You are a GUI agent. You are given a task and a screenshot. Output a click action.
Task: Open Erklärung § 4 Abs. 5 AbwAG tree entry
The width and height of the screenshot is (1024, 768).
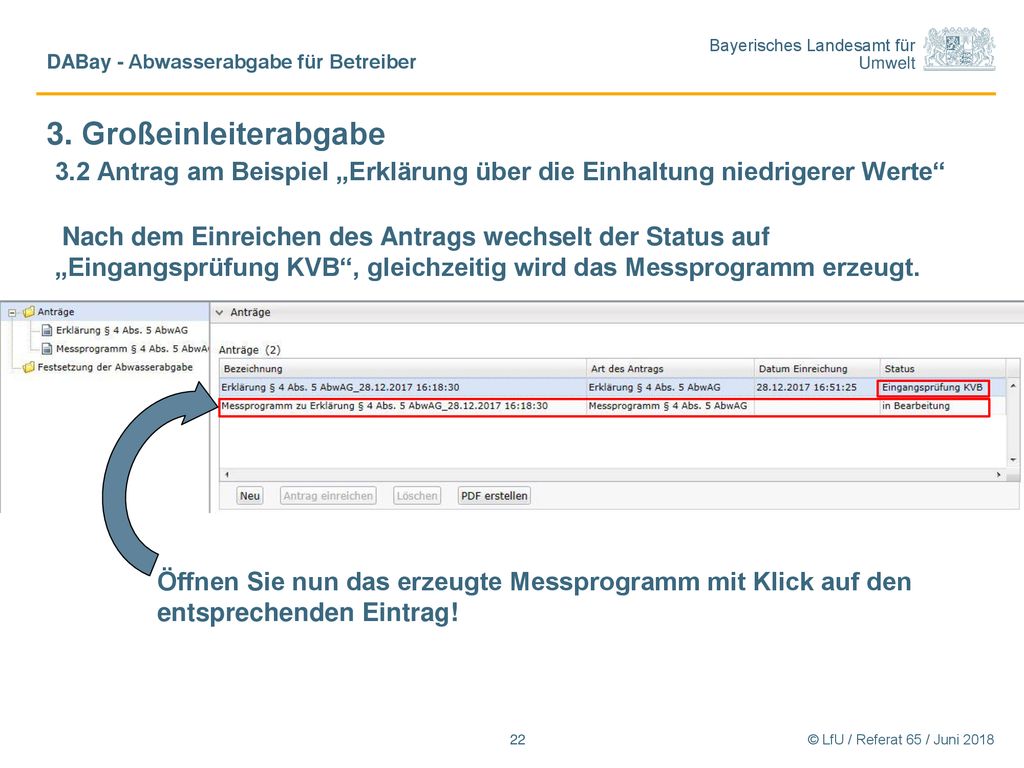point(121,330)
